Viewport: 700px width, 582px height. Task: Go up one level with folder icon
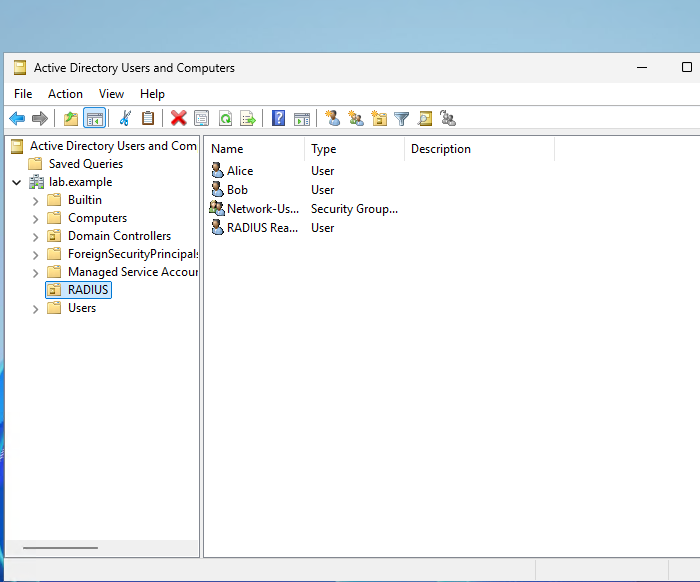click(x=71, y=118)
